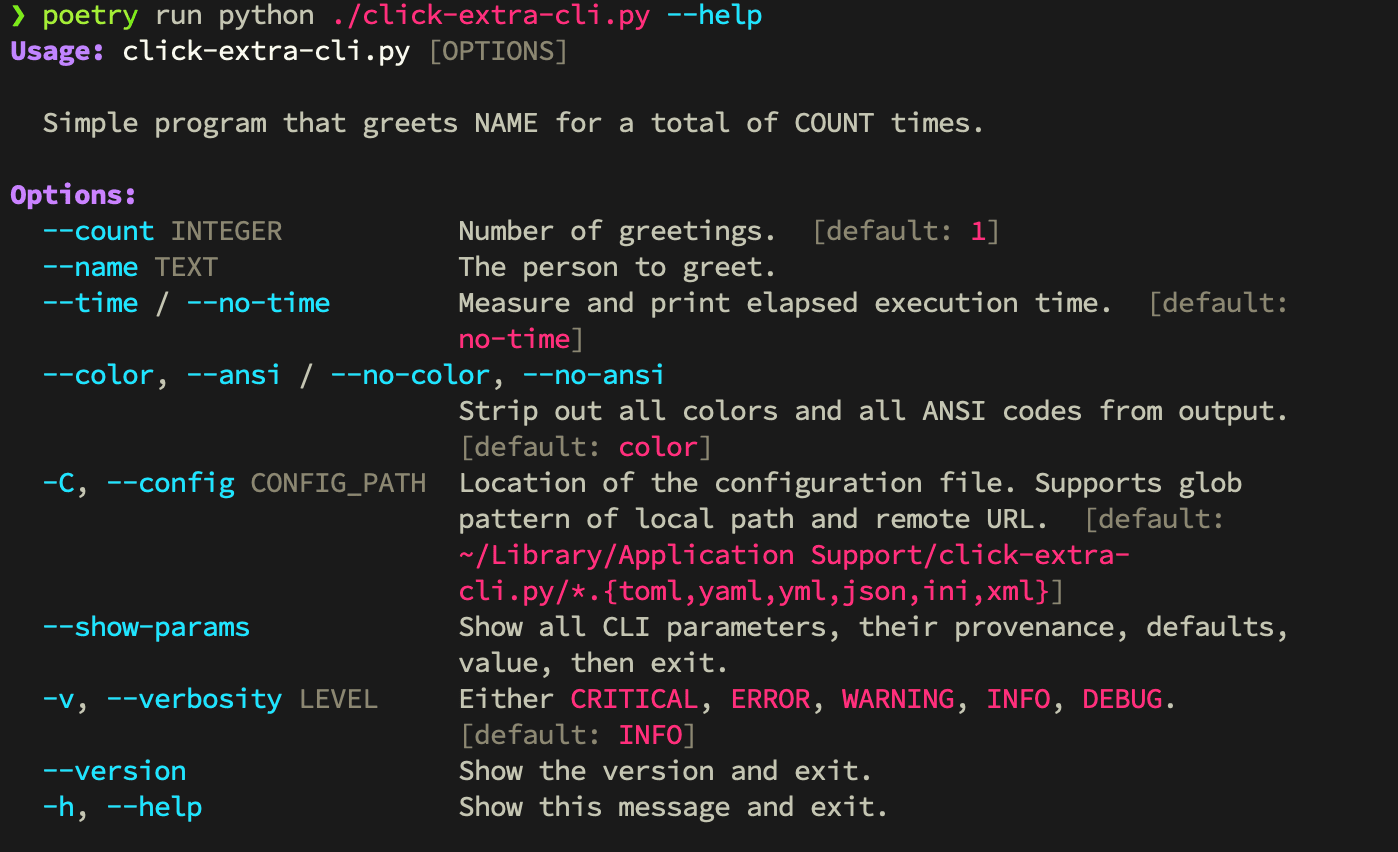Click the purple "Usage:" heading

58,51
